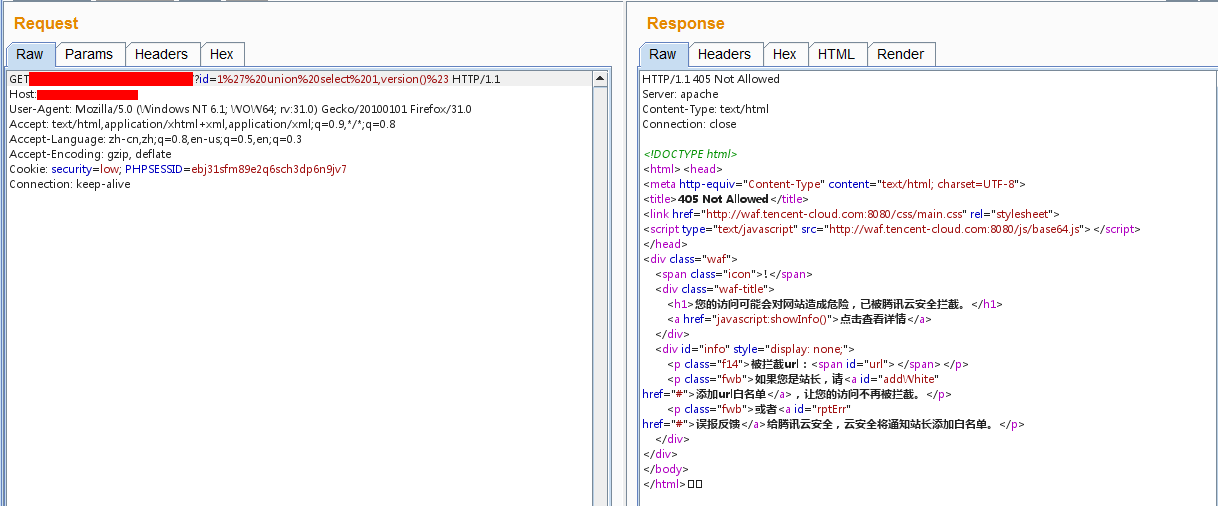Click the Host header line
Screen dimensions: 1218x506
pyautogui.click(x=73, y=94)
